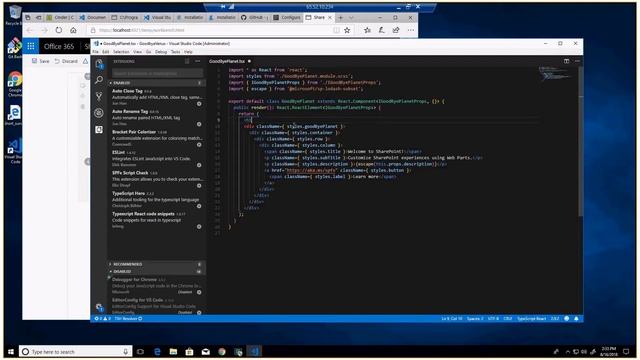Change indentation via Spaces: 2 status item

click(475, 318)
